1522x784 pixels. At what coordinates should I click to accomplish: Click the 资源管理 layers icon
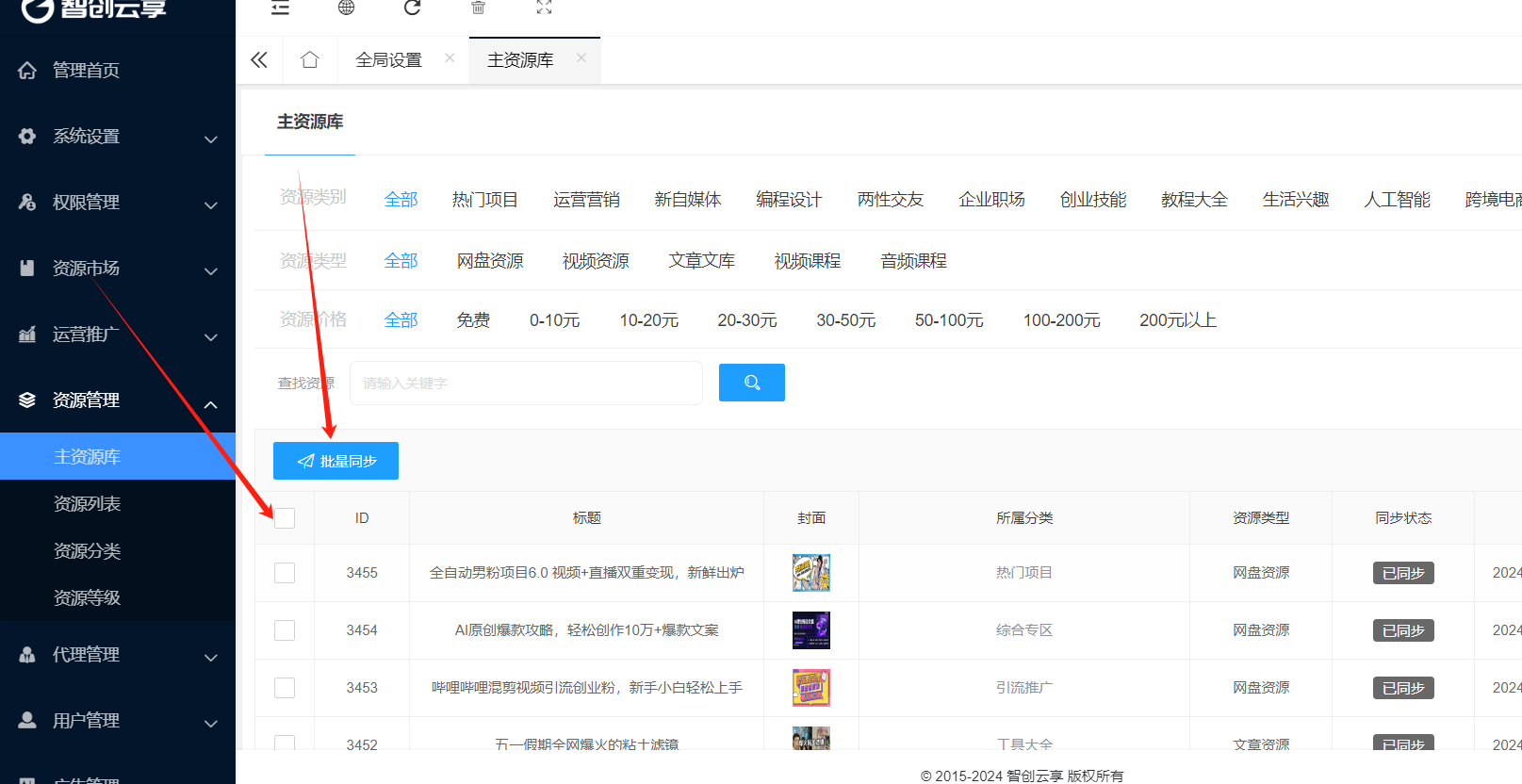coord(27,400)
